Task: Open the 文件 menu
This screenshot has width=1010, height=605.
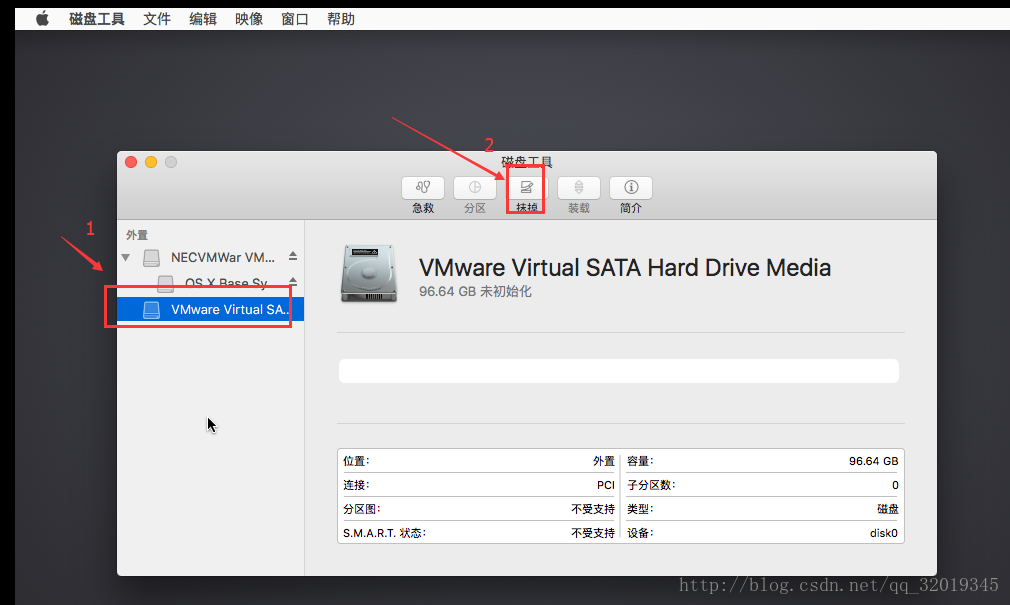Action: (x=157, y=19)
